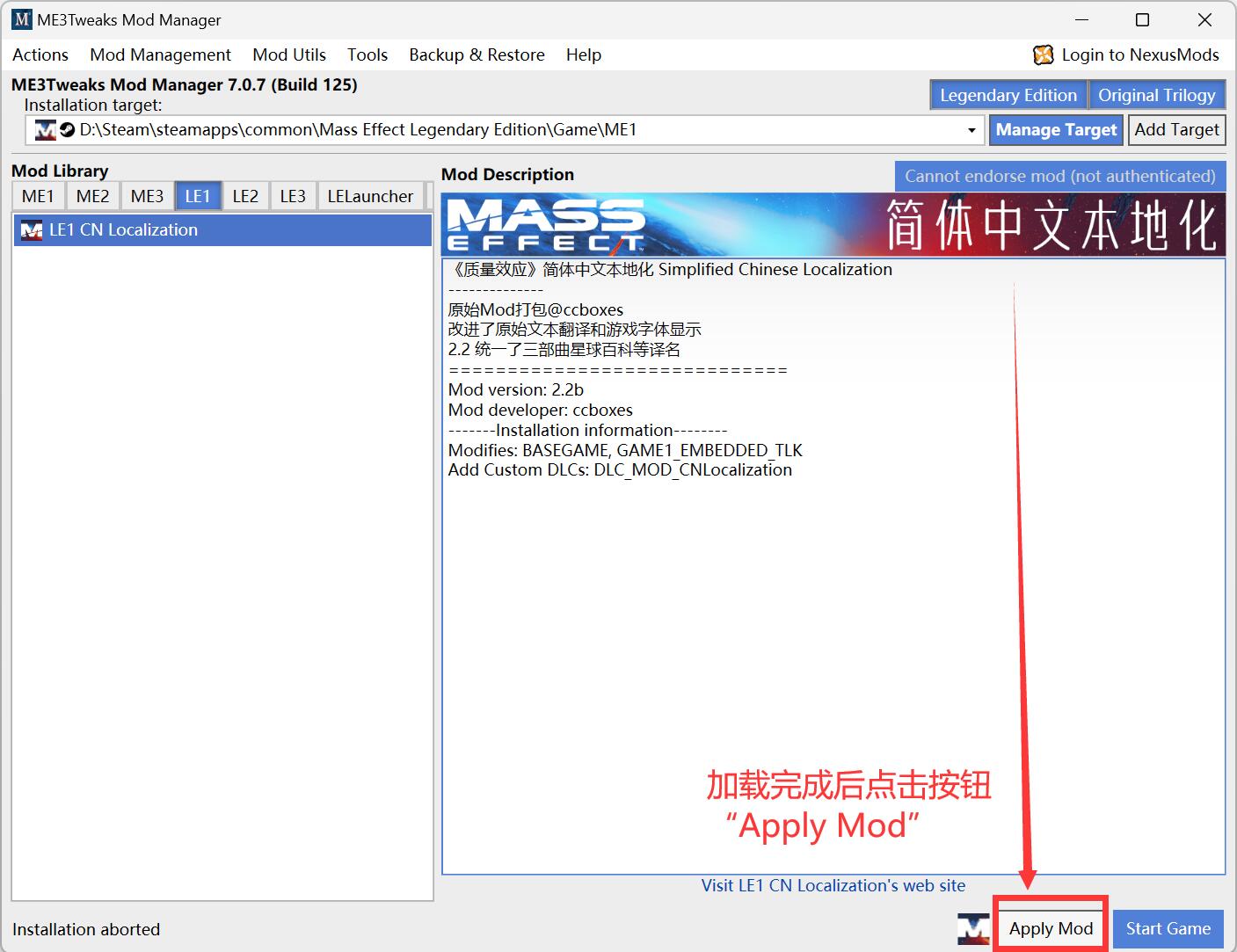The width and height of the screenshot is (1237, 952).
Task: Open the Mod Utils menu
Action: pos(289,55)
